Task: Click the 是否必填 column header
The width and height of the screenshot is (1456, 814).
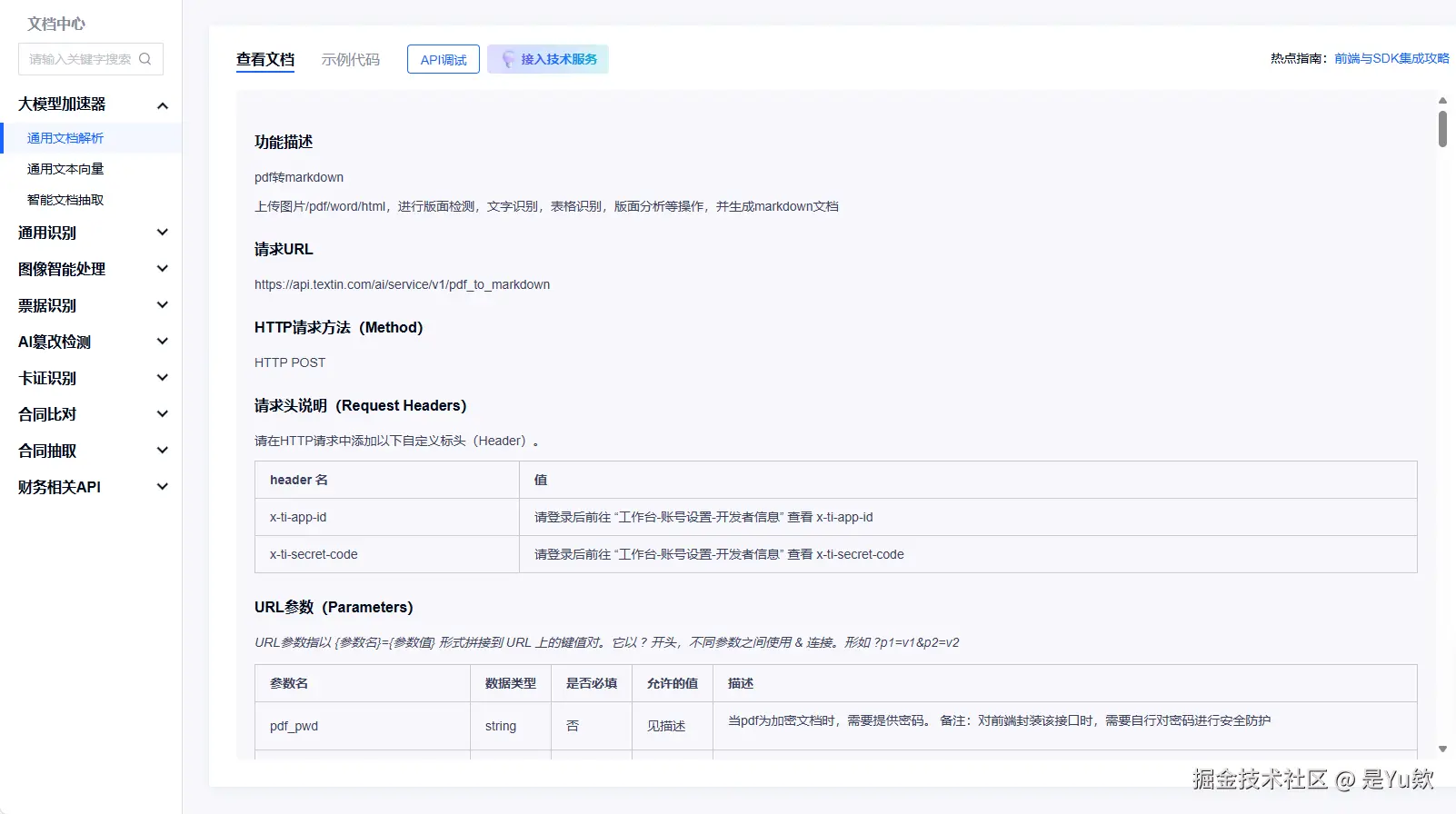Action: click(x=592, y=683)
